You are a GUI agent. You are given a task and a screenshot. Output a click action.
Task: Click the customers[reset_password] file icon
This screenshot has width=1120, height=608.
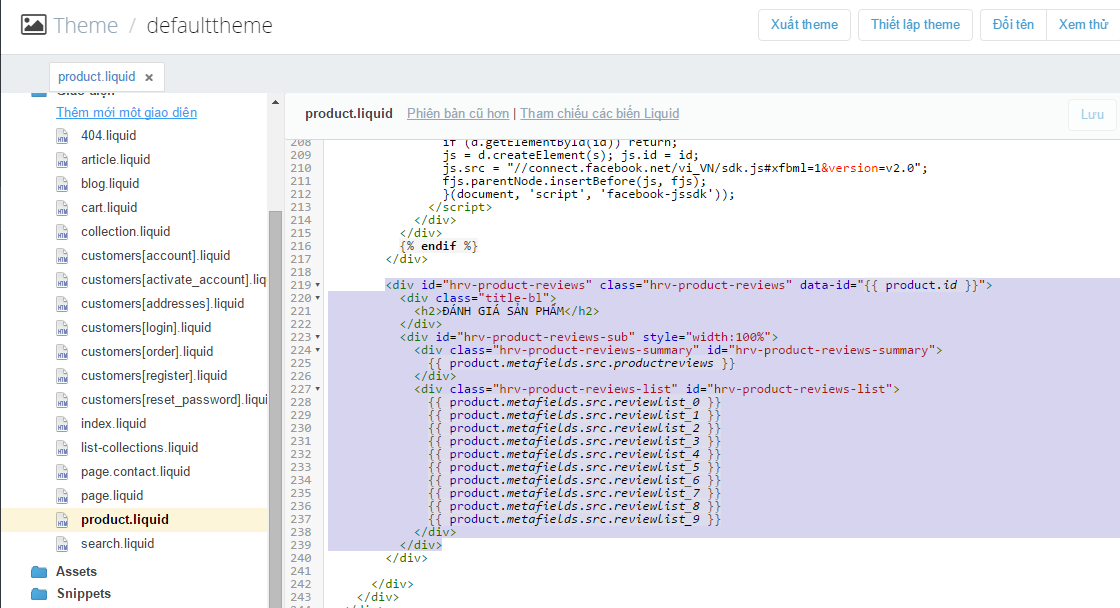point(63,400)
